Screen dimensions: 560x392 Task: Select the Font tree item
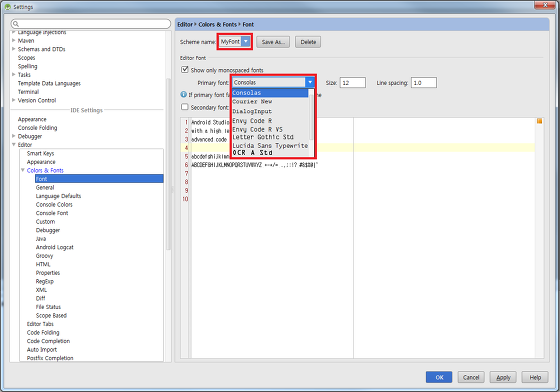tap(99, 179)
